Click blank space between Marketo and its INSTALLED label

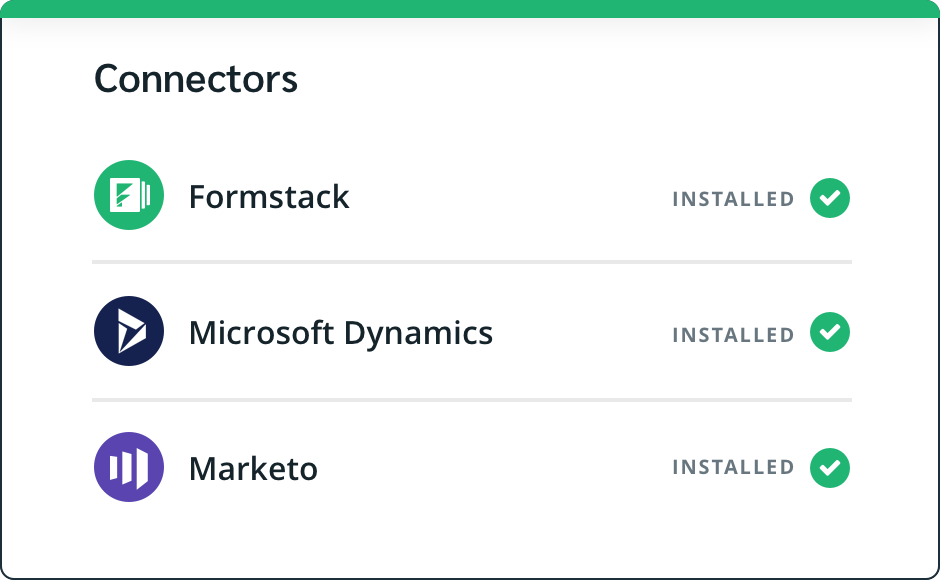point(495,468)
